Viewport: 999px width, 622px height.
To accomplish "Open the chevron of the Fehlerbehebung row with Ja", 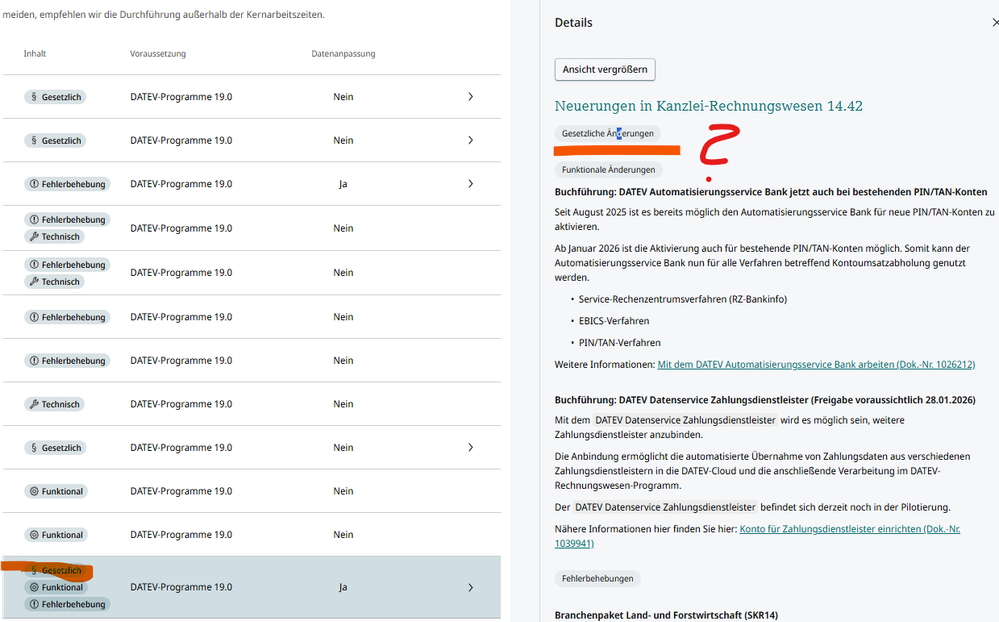I will pos(470,184).
